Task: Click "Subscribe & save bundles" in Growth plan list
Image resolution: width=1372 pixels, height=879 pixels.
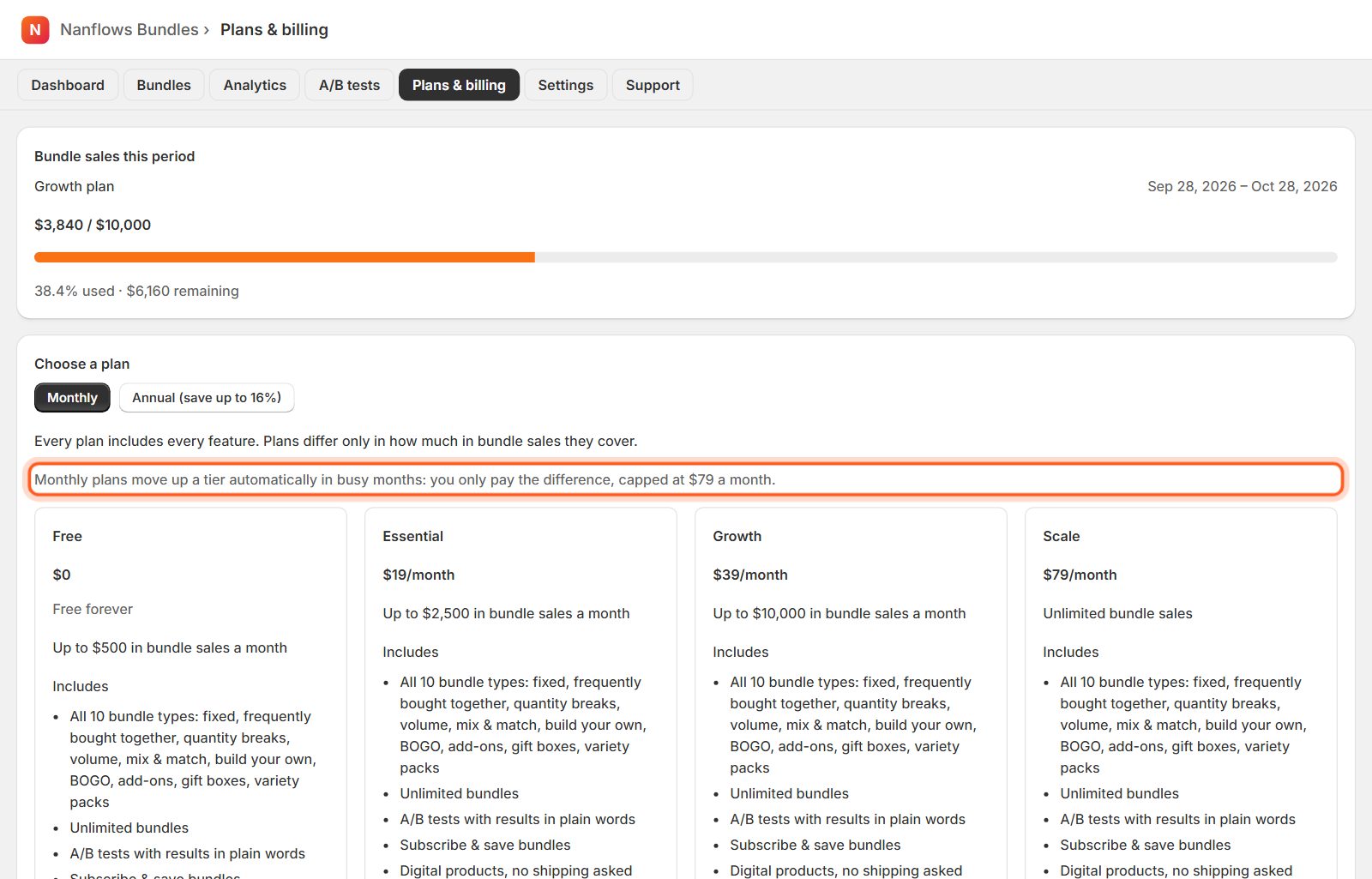Action: tap(815, 845)
